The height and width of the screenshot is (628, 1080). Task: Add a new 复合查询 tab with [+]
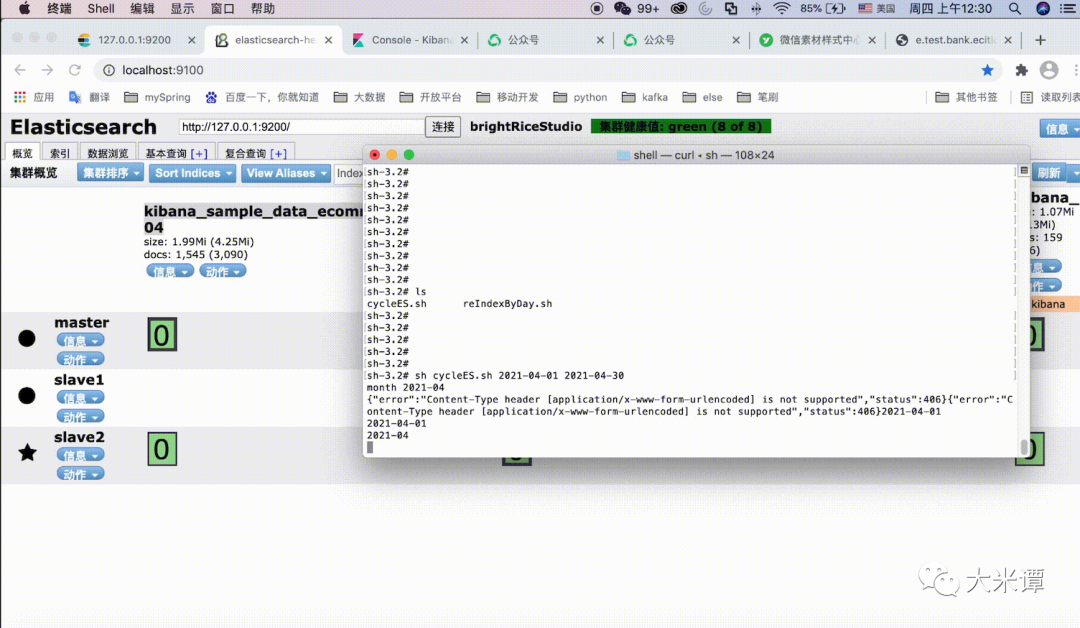point(278,153)
